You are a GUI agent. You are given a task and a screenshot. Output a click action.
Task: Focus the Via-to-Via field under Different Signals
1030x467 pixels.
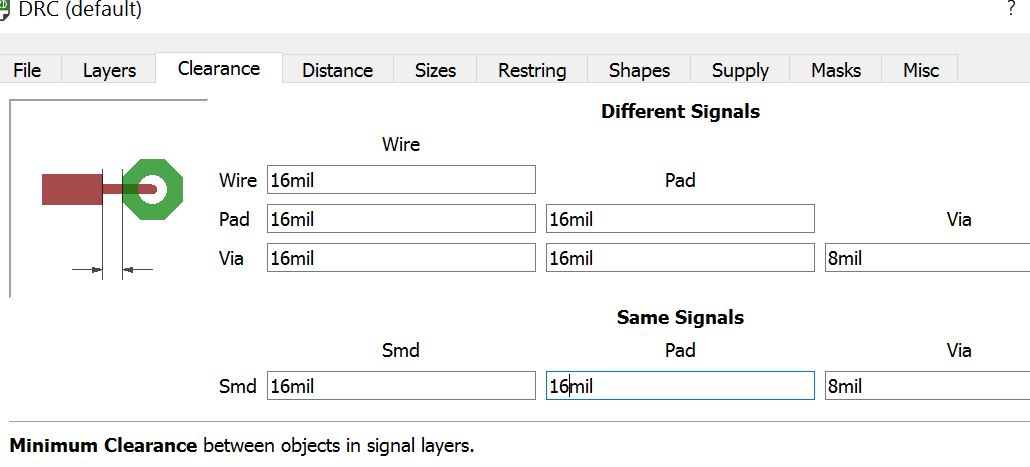[927, 258]
